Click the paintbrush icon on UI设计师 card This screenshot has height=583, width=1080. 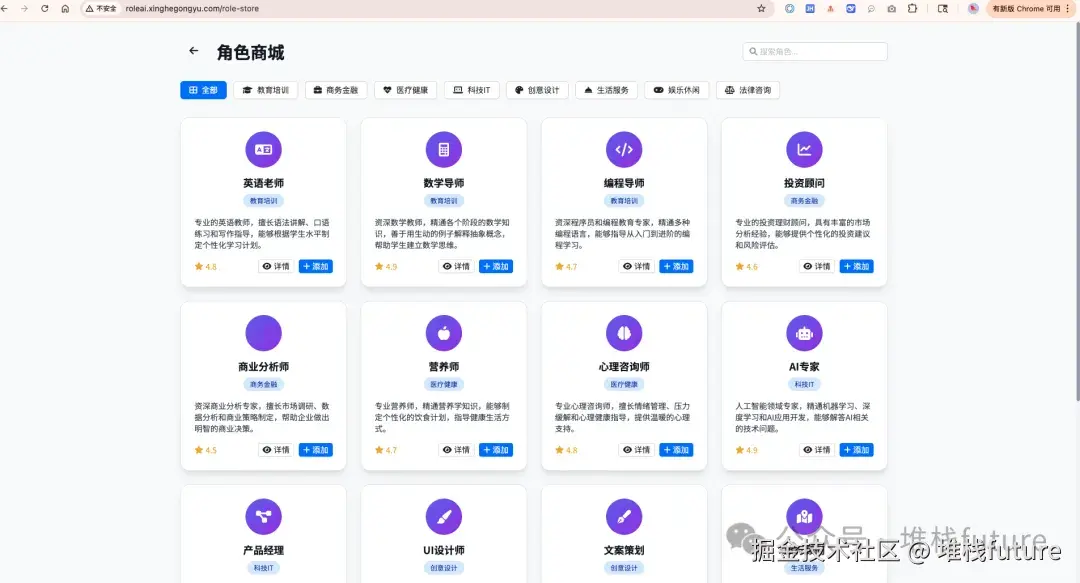[x=444, y=516]
